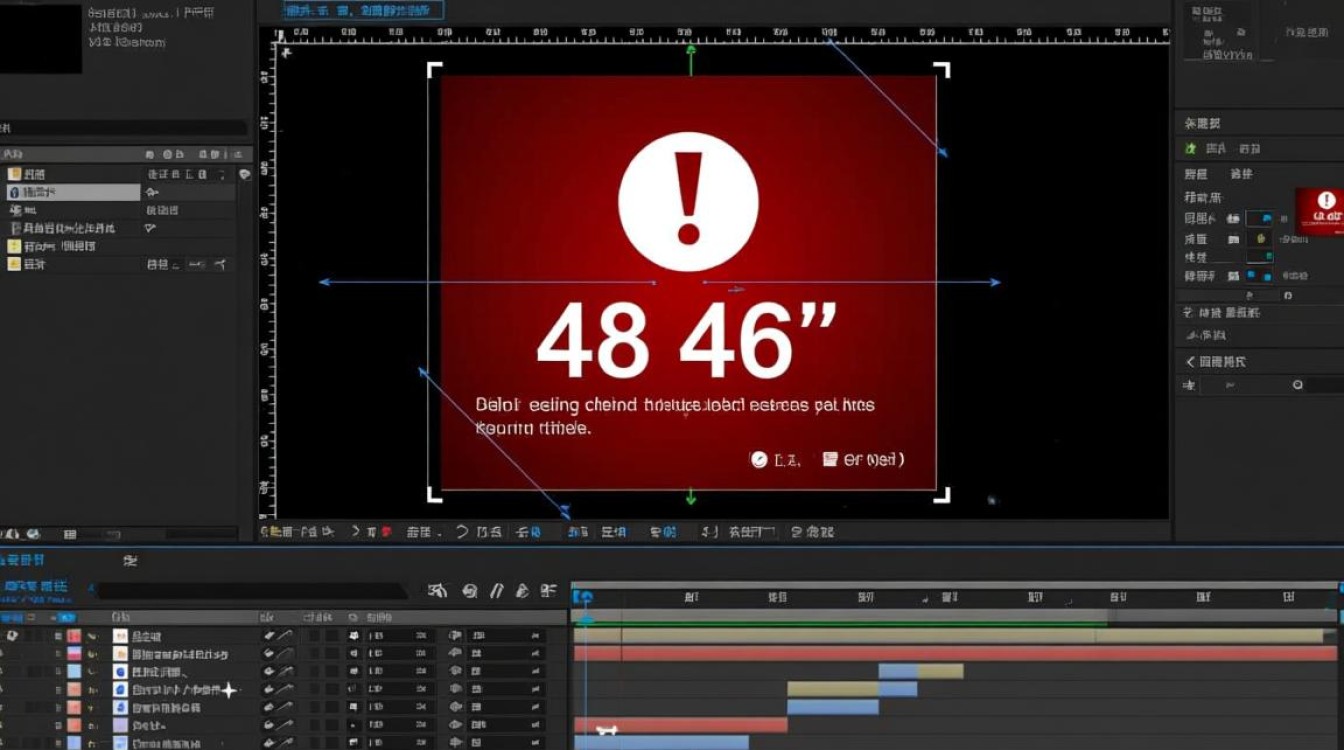
Task: Open the mode dropdown on the third timeline layer
Action: tap(400, 672)
